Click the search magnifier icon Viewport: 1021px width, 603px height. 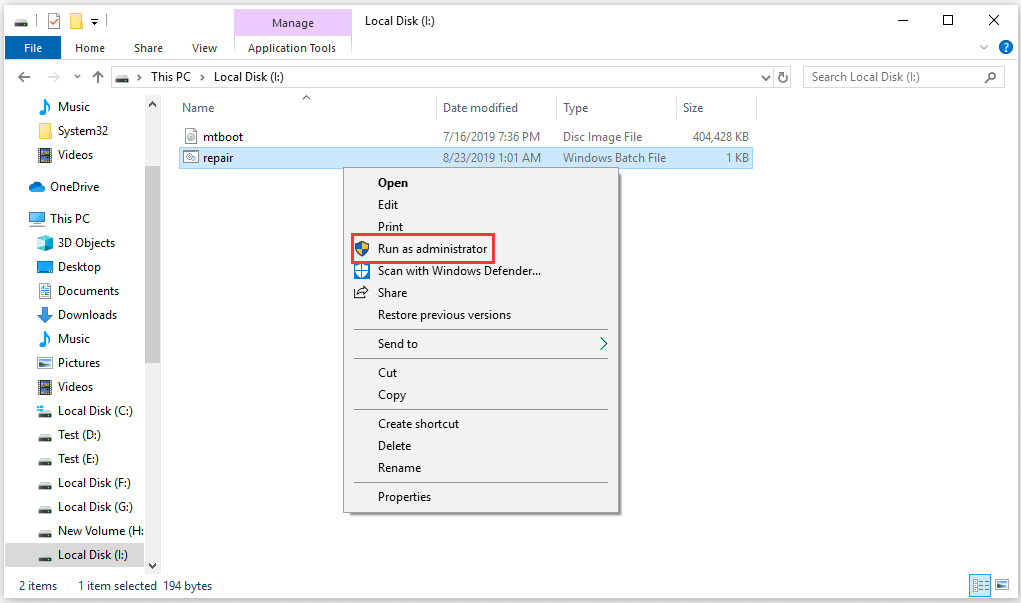point(990,77)
